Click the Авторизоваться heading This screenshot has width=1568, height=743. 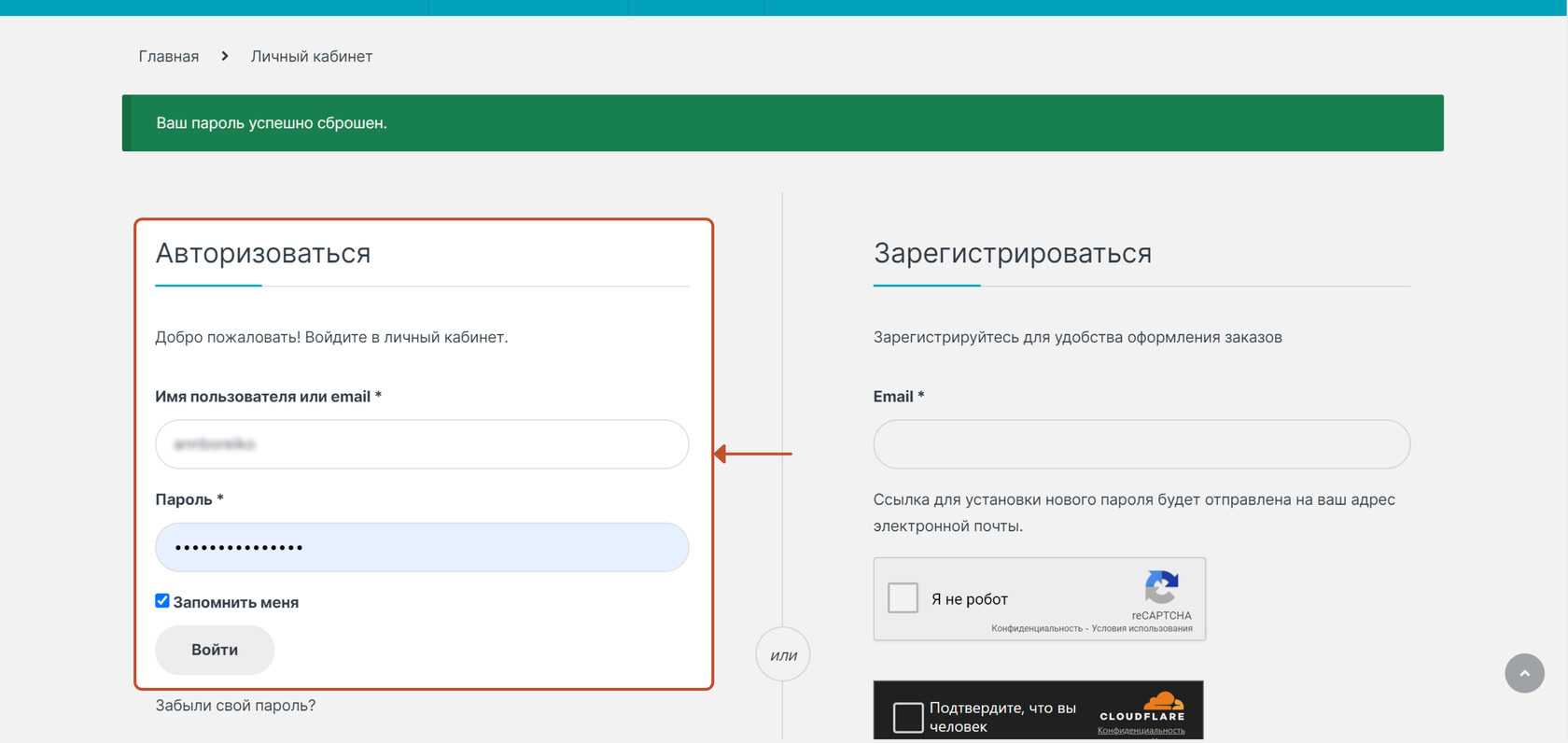263,253
